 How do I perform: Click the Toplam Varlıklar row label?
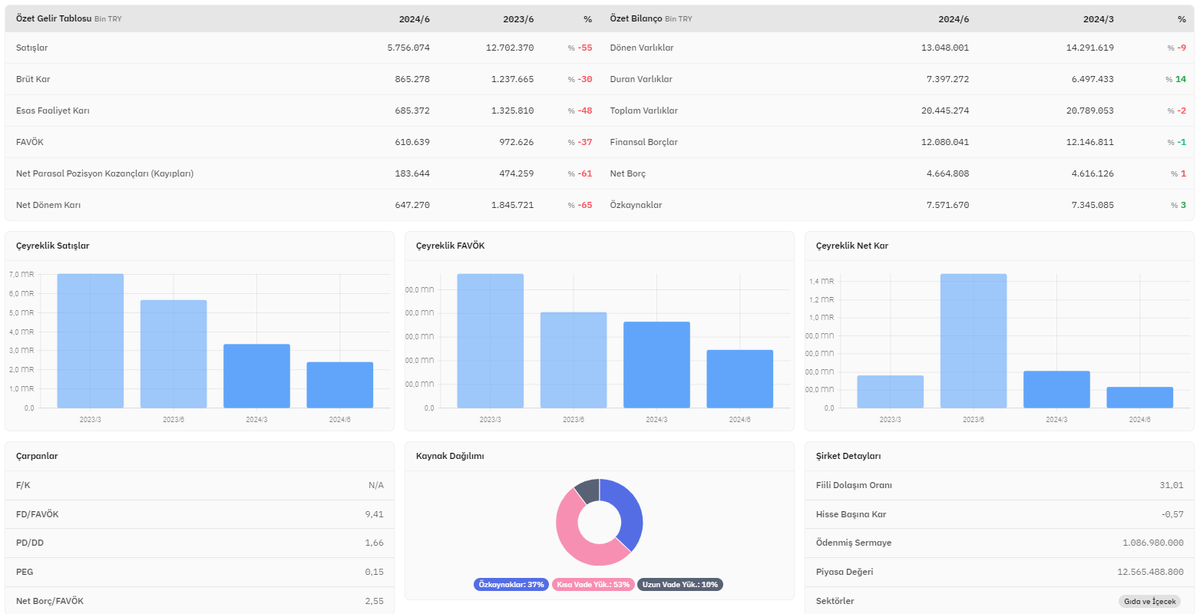(644, 111)
